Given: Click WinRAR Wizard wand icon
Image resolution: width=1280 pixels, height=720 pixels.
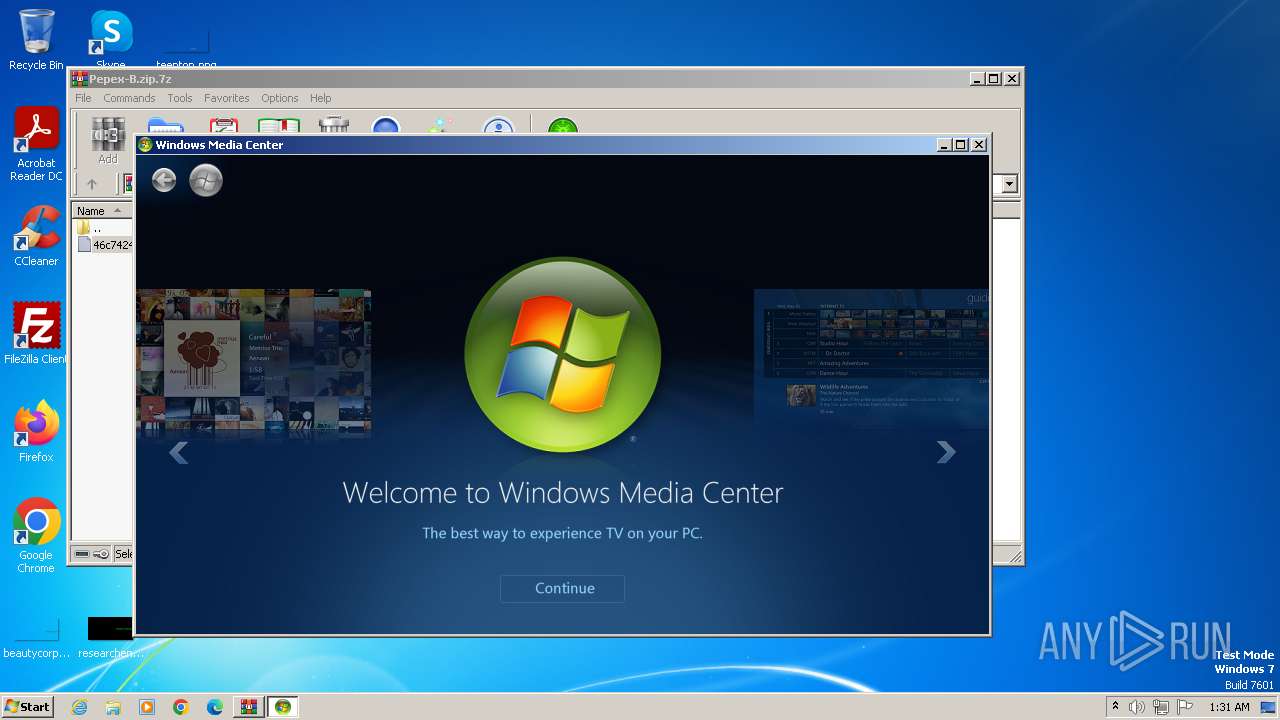Looking at the screenshot, I should (x=440, y=126).
